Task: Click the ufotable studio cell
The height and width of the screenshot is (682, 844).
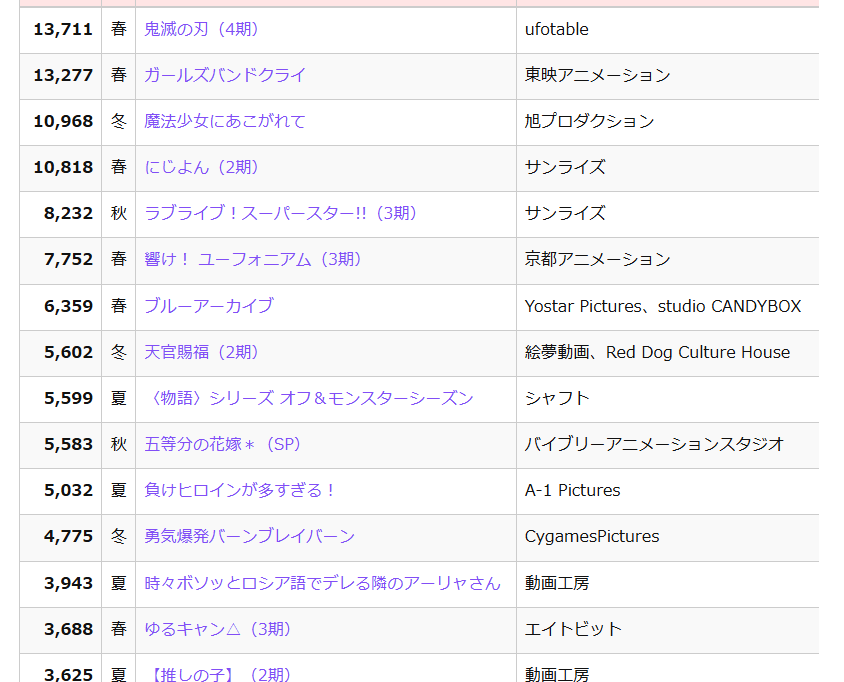Action: coord(557,29)
